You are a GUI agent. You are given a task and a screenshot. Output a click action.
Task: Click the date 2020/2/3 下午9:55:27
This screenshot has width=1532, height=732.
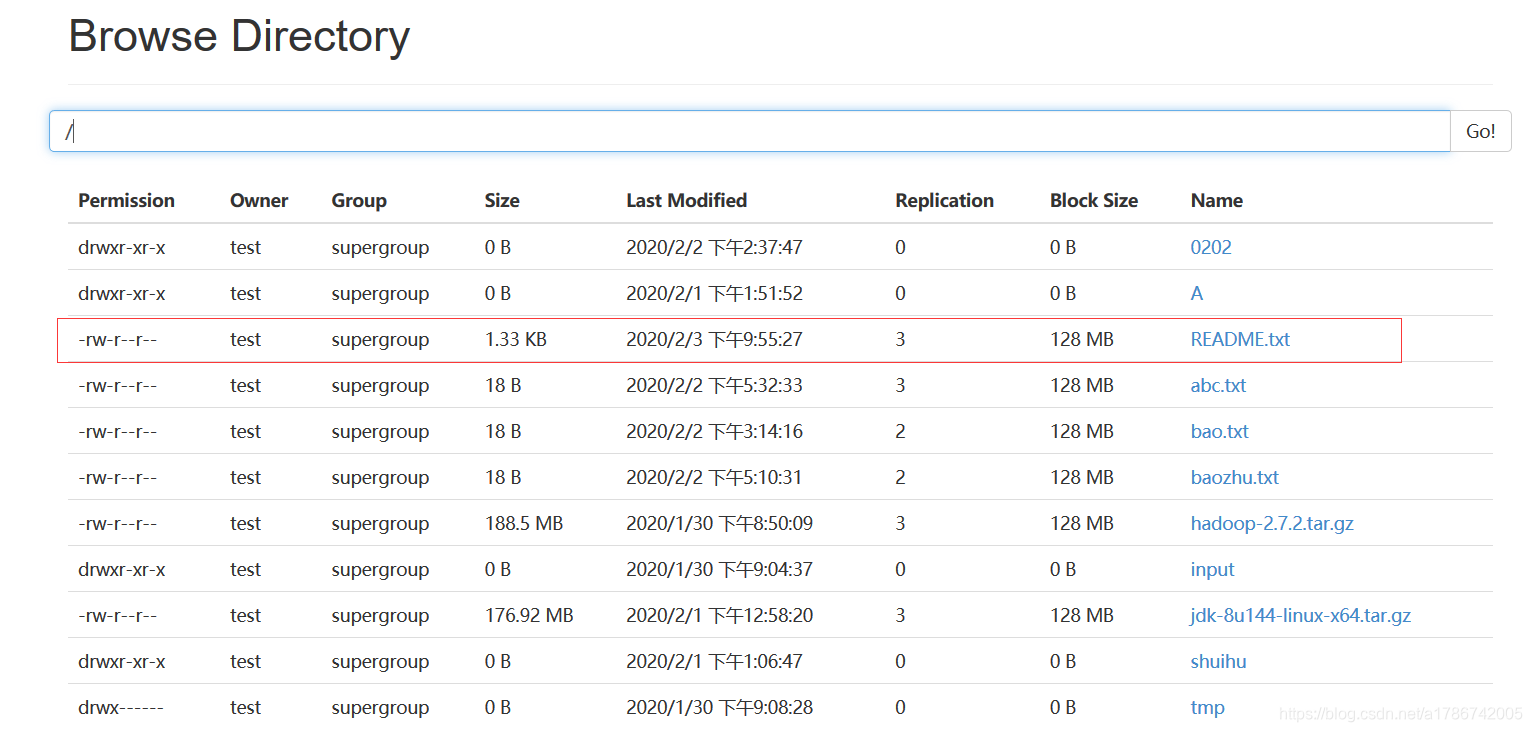tap(714, 339)
